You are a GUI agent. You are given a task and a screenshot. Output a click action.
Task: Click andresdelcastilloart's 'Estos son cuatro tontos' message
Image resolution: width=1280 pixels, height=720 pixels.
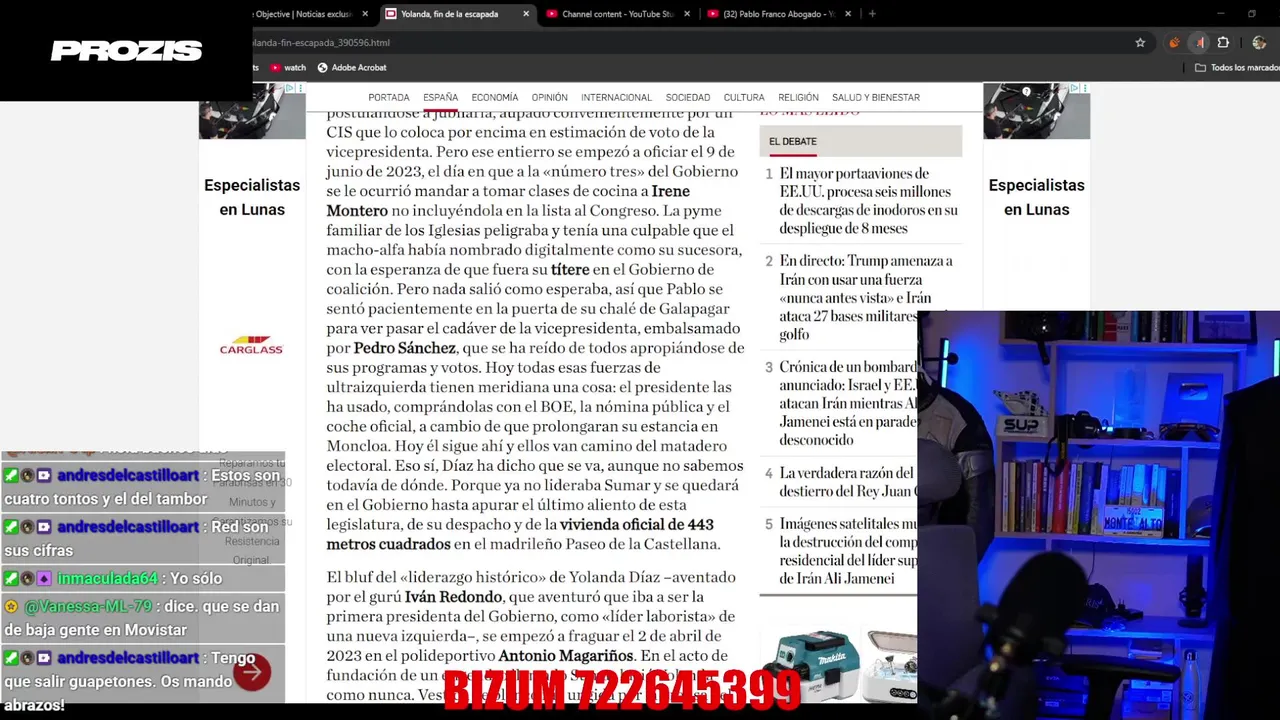142,487
